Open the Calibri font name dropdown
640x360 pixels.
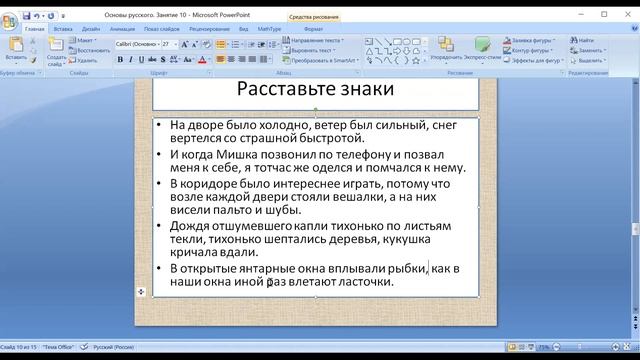158,44
